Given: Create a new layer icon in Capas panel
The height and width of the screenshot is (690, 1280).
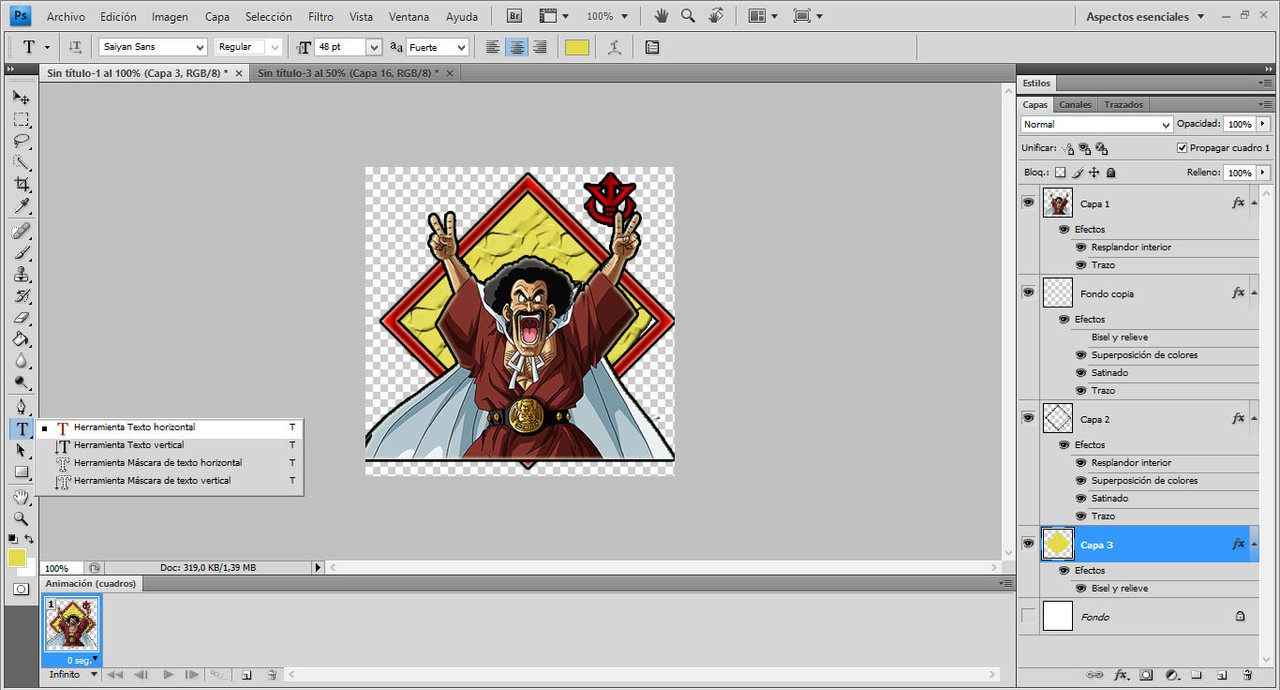Looking at the screenshot, I should [x=1221, y=675].
